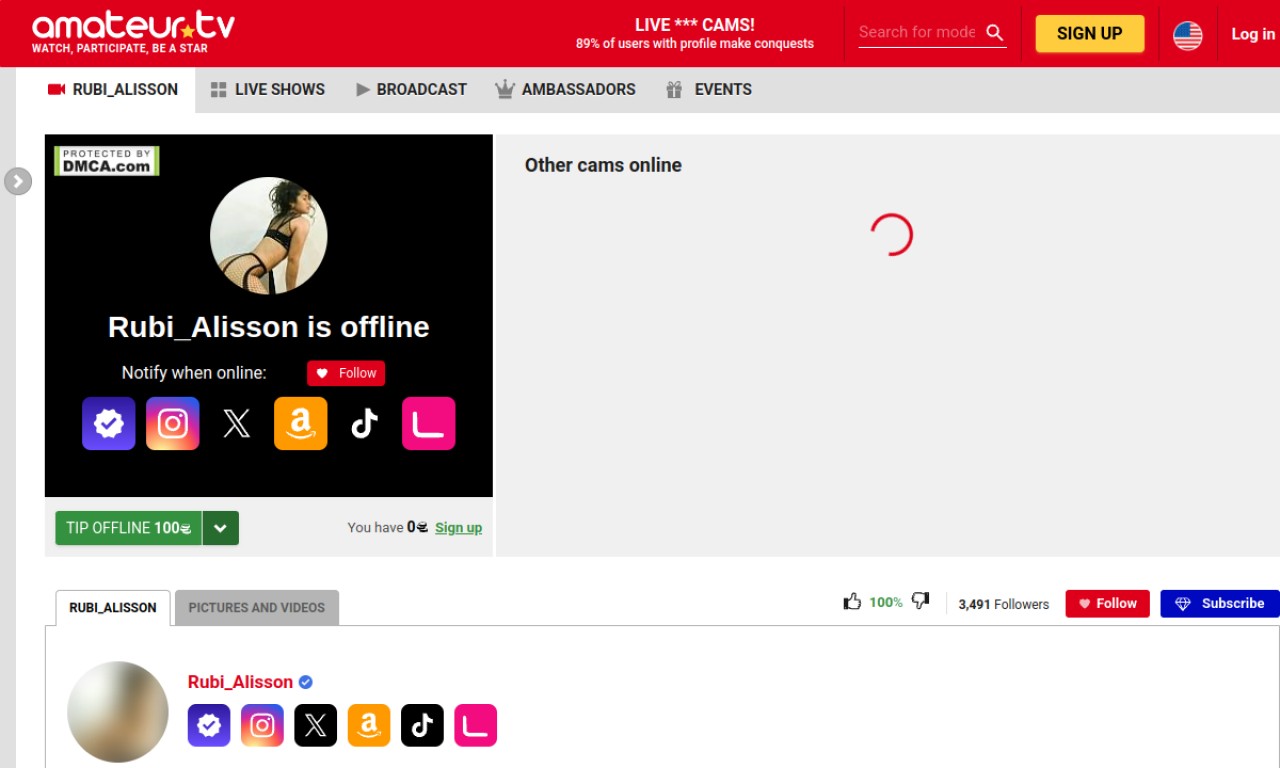The width and height of the screenshot is (1280, 768).
Task: Open Instagram icon in offline panel
Action: (173, 423)
